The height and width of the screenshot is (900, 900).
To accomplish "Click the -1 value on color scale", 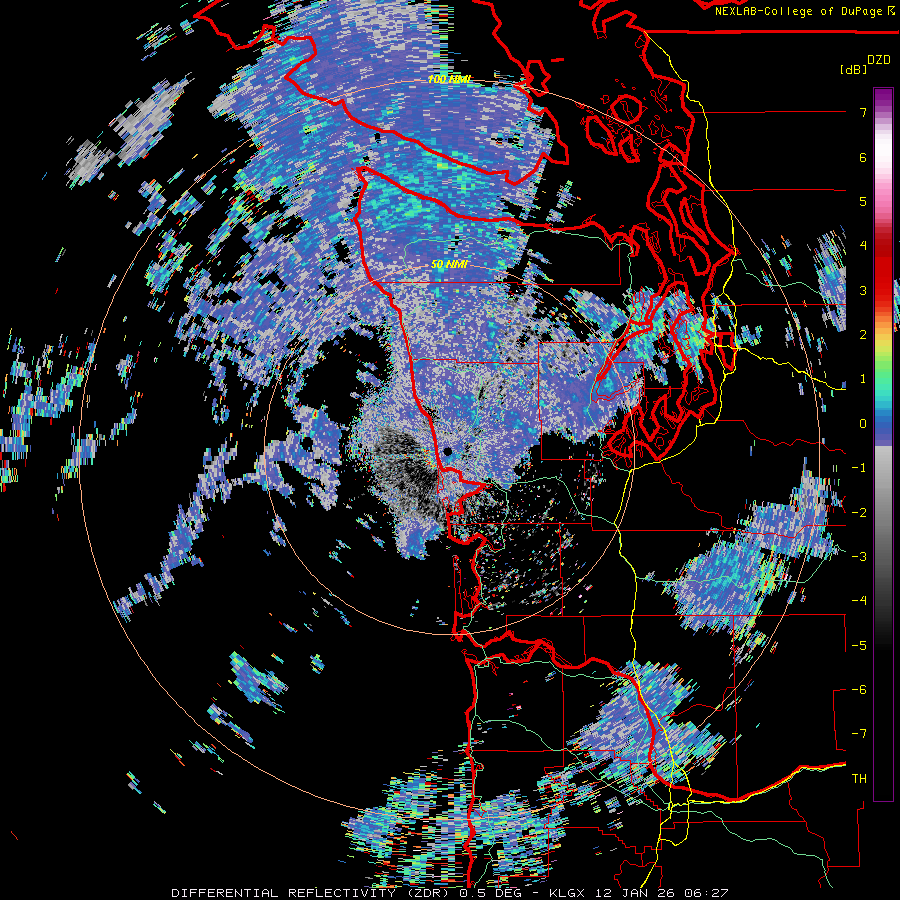I will point(859,468).
